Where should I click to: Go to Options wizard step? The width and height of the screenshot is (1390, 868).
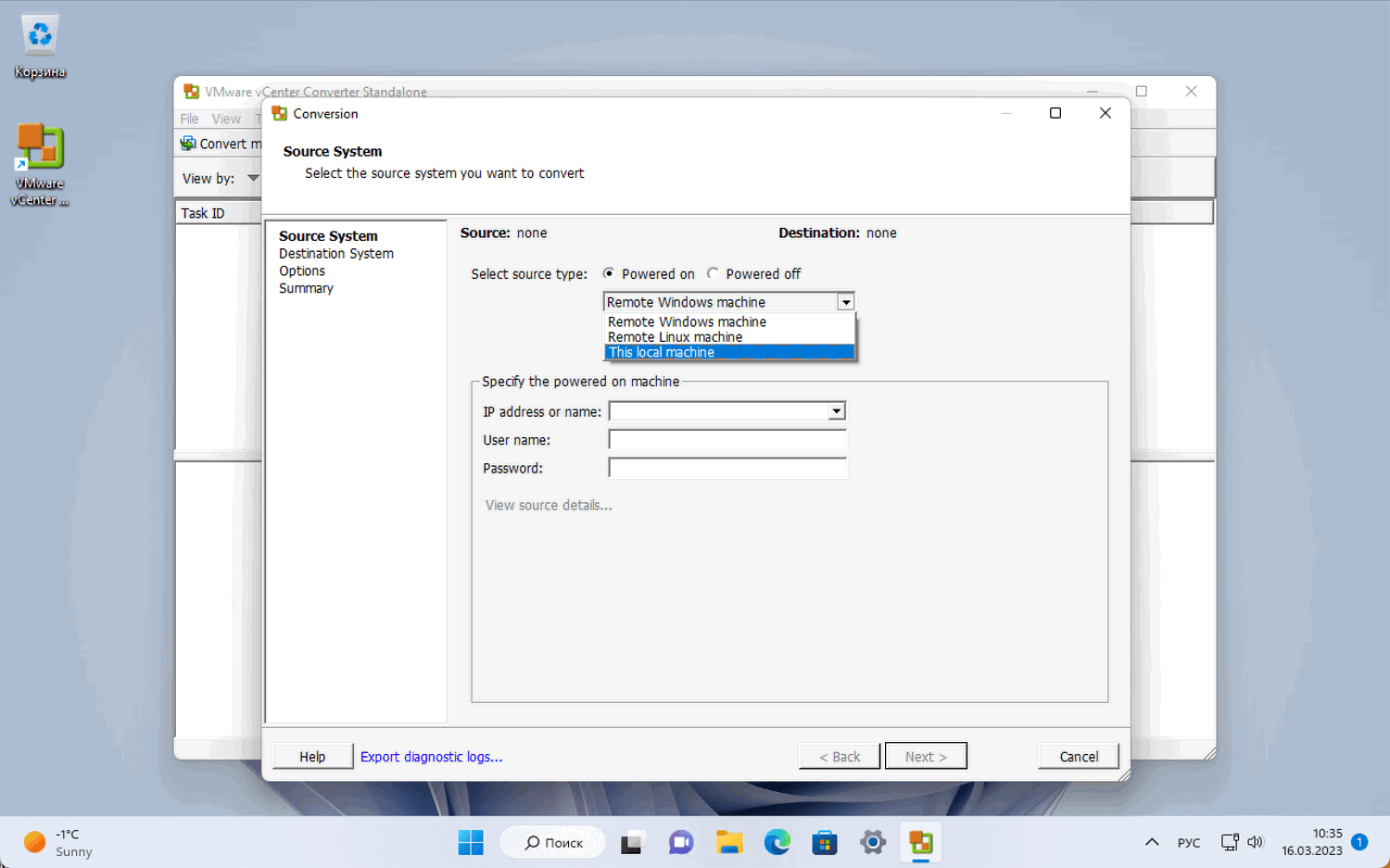coord(302,271)
